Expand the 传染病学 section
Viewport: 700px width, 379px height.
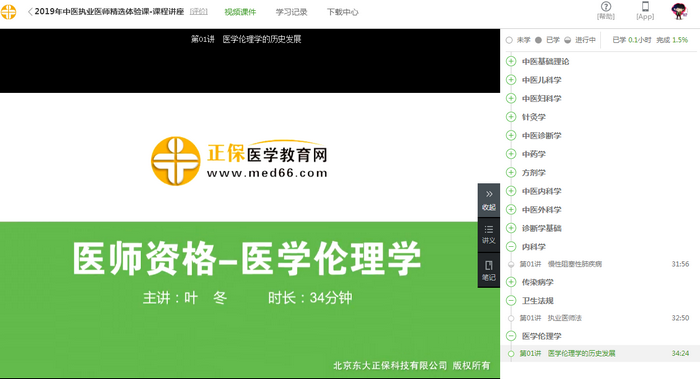511,282
